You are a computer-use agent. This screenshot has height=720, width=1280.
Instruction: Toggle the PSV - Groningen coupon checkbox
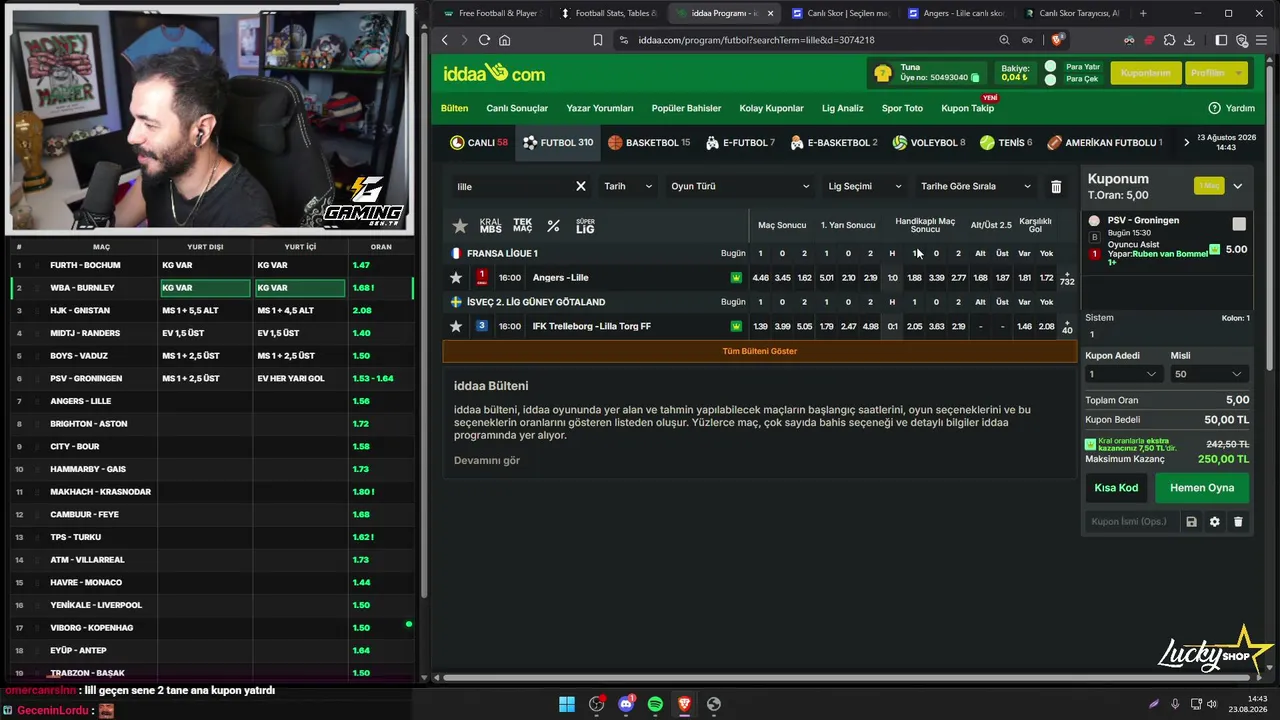(x=1239, y=224)
